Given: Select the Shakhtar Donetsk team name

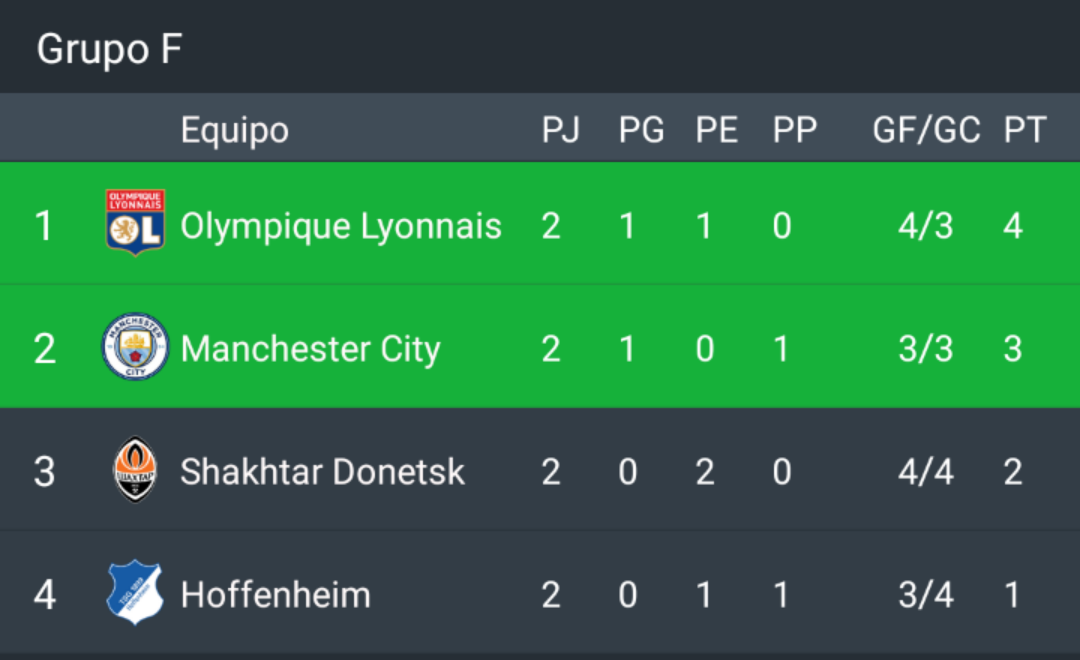Looking at the screenshot, I should pyautogui.click(x=322, y=472).
